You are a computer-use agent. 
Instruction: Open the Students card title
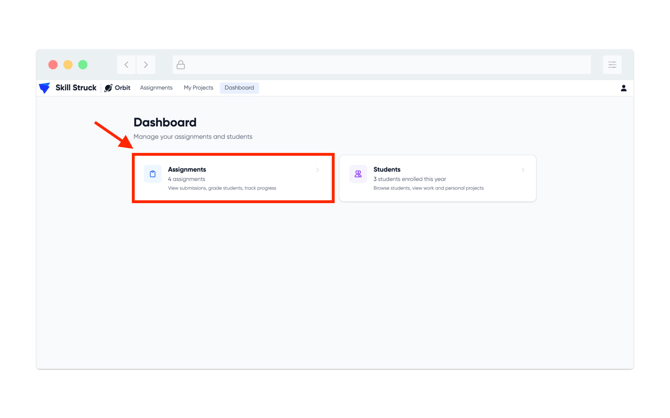pyautogui.click(x=387, y=170)
